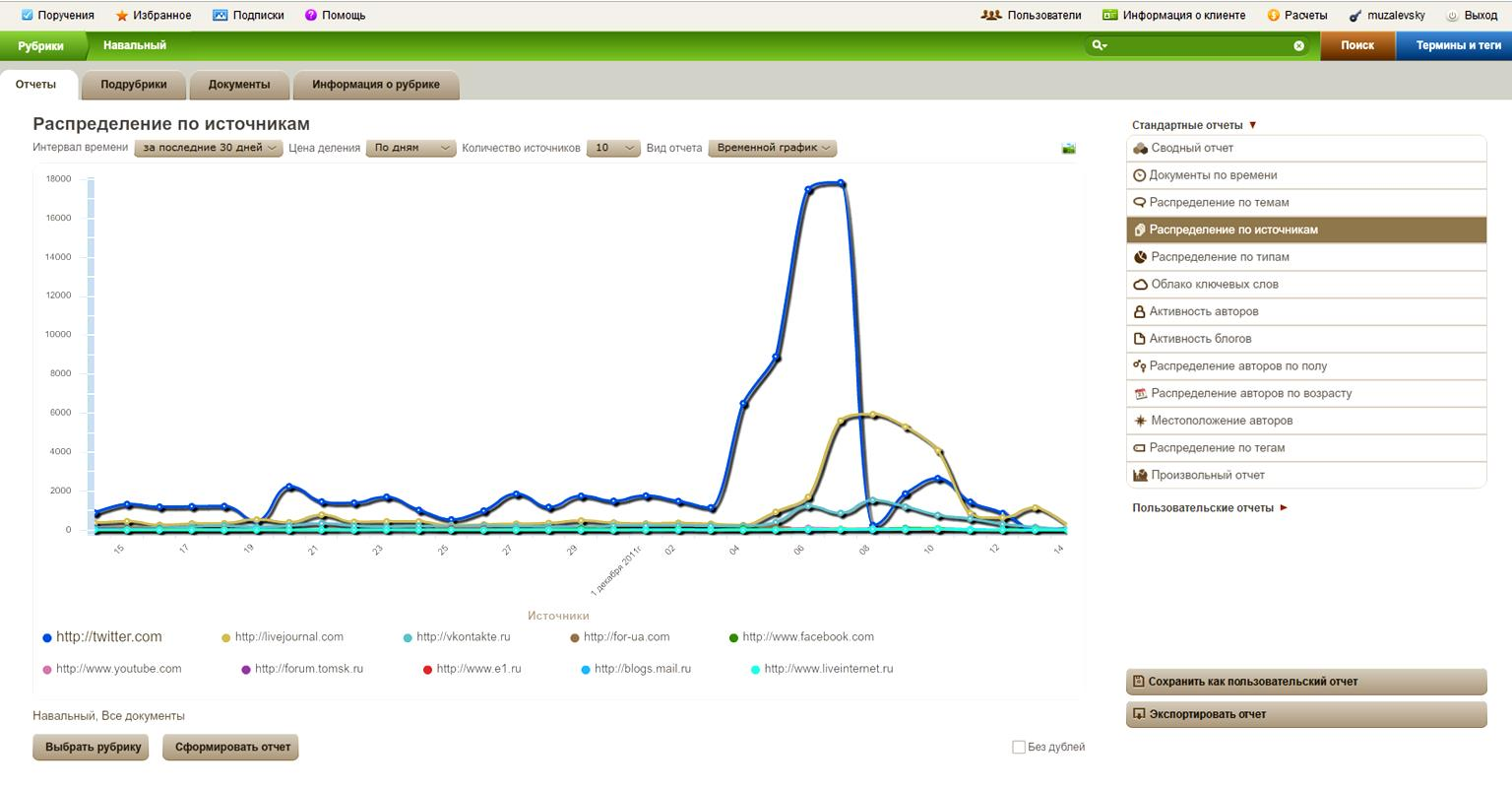Open the Облако ключевых слов report
The height and width of the screenshot is (788, 1512).
coord(1306,285)
